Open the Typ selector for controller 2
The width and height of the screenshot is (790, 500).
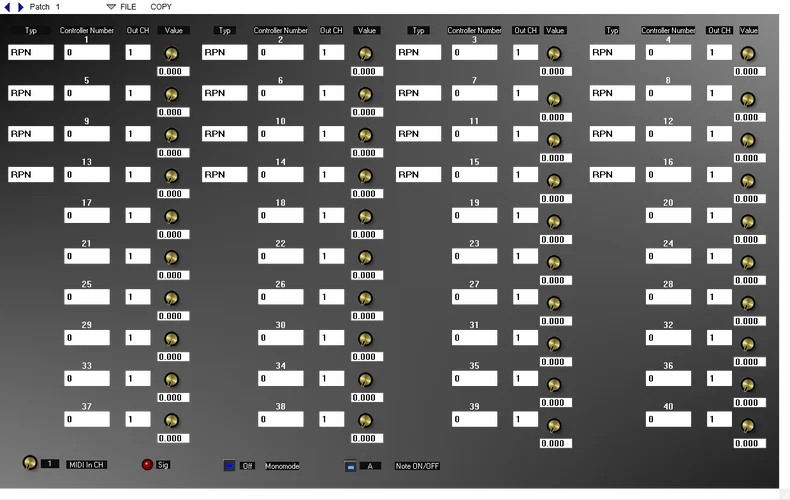tap(225, 52)
